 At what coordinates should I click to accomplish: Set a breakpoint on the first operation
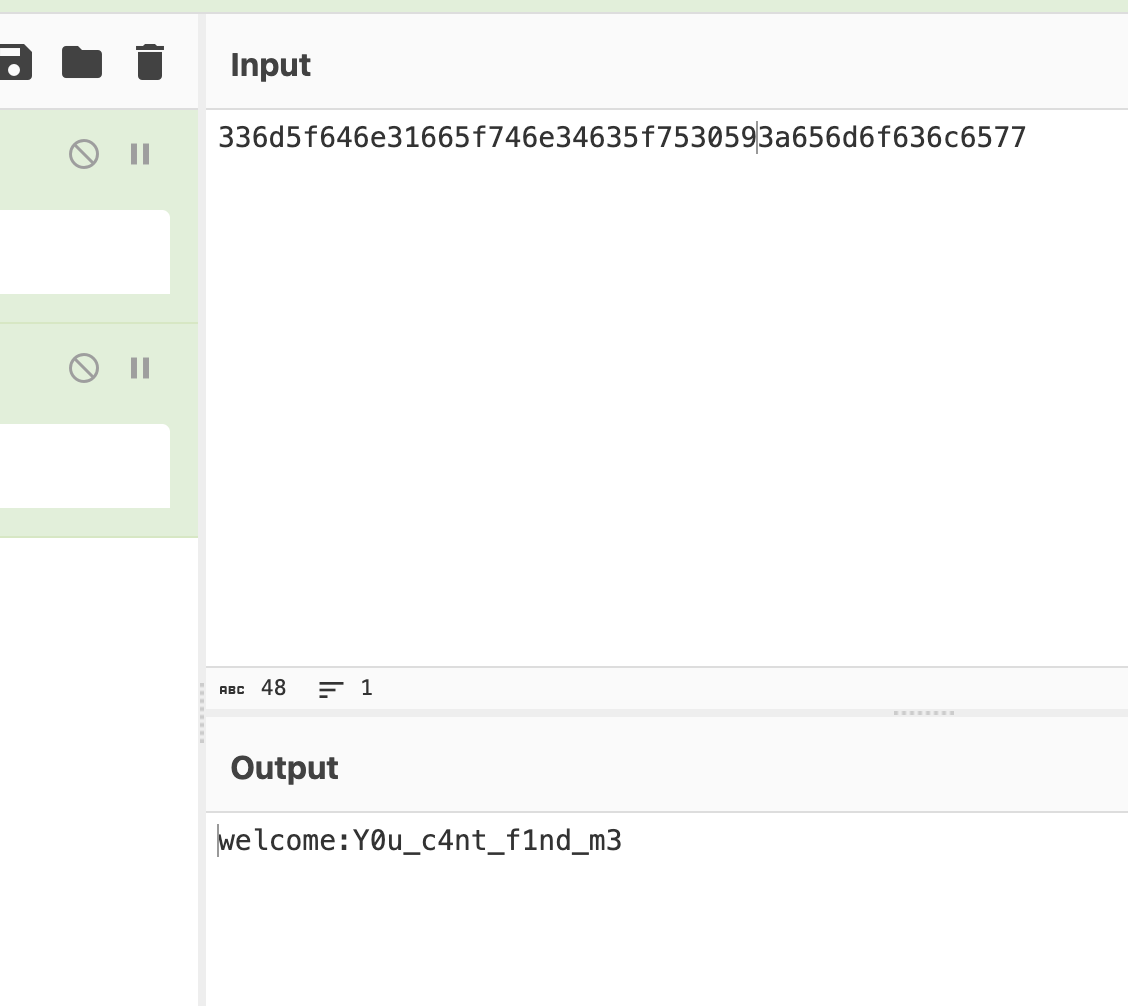tap(140, 154)
